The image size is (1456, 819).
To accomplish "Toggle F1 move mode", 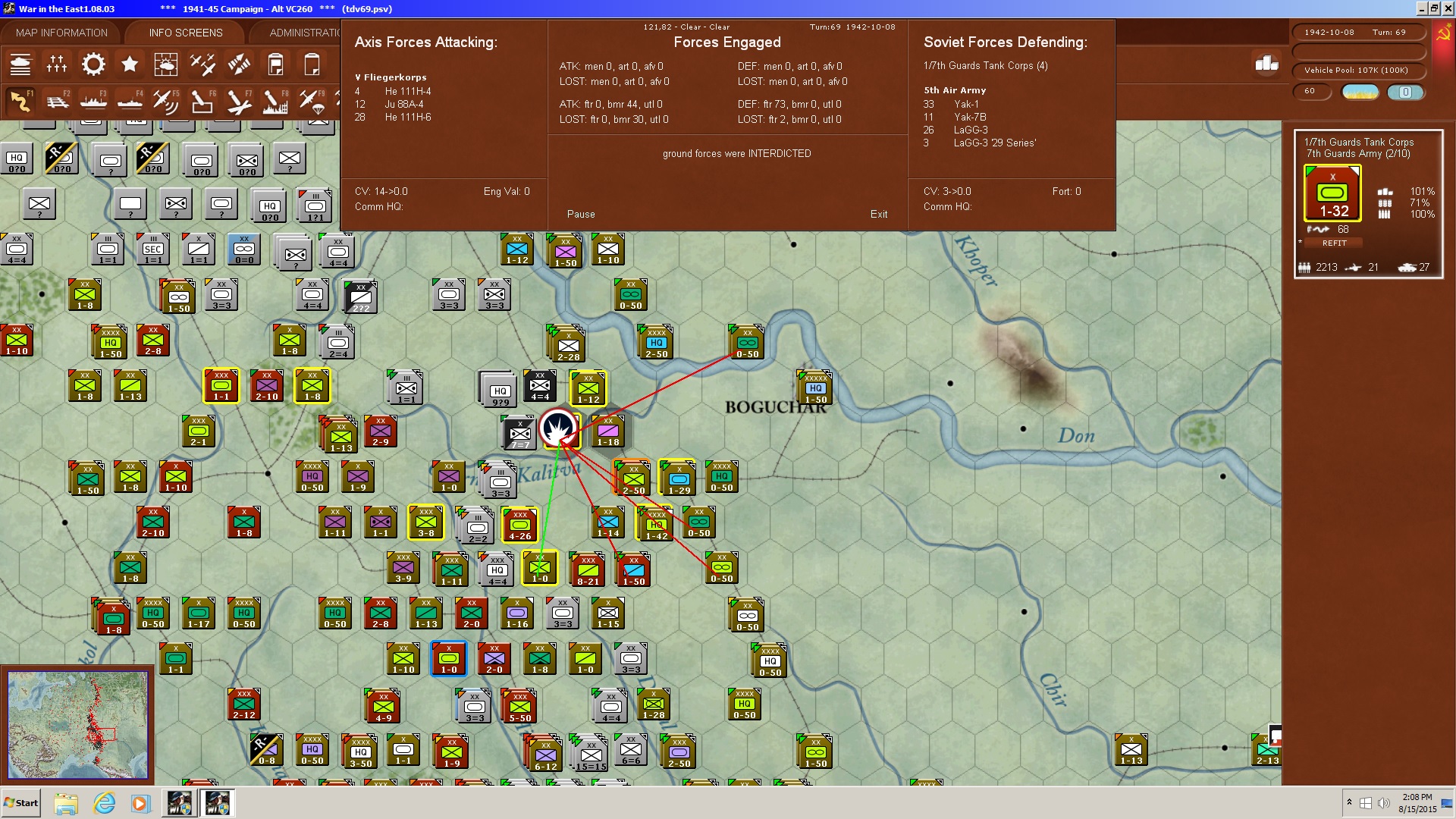I will [x=20, y=101].
